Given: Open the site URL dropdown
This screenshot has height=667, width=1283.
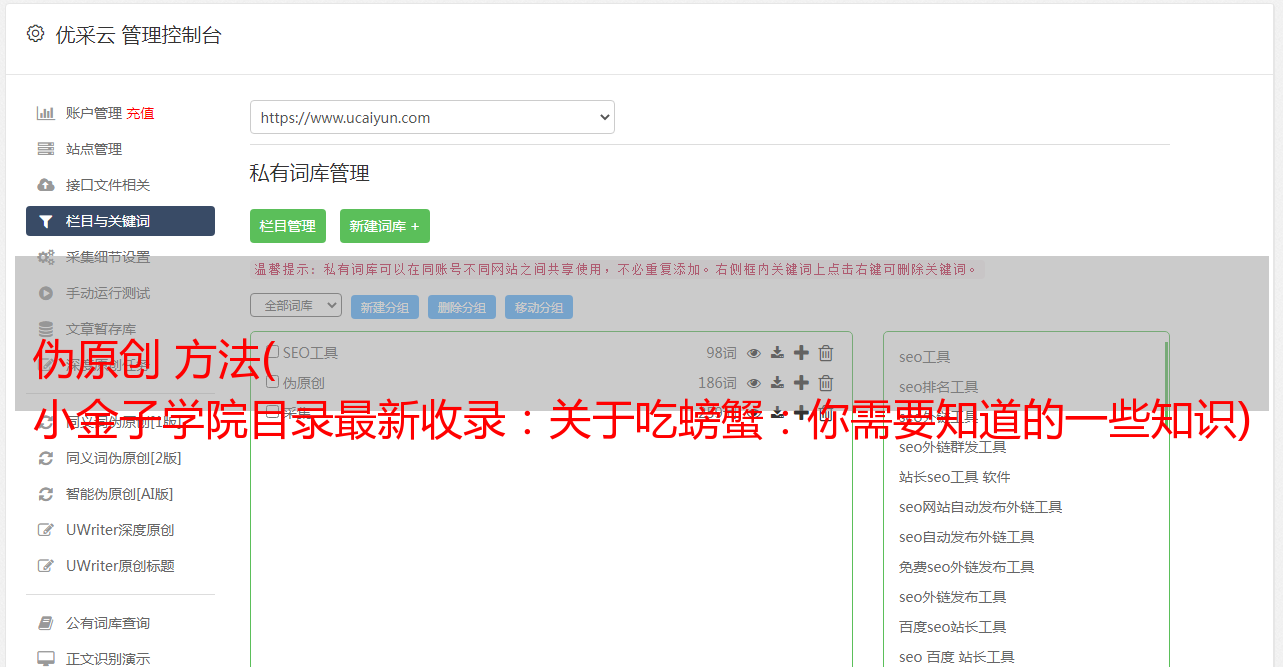Looking at the screenshot, I should pyautogui.click(x=432, y=117).
